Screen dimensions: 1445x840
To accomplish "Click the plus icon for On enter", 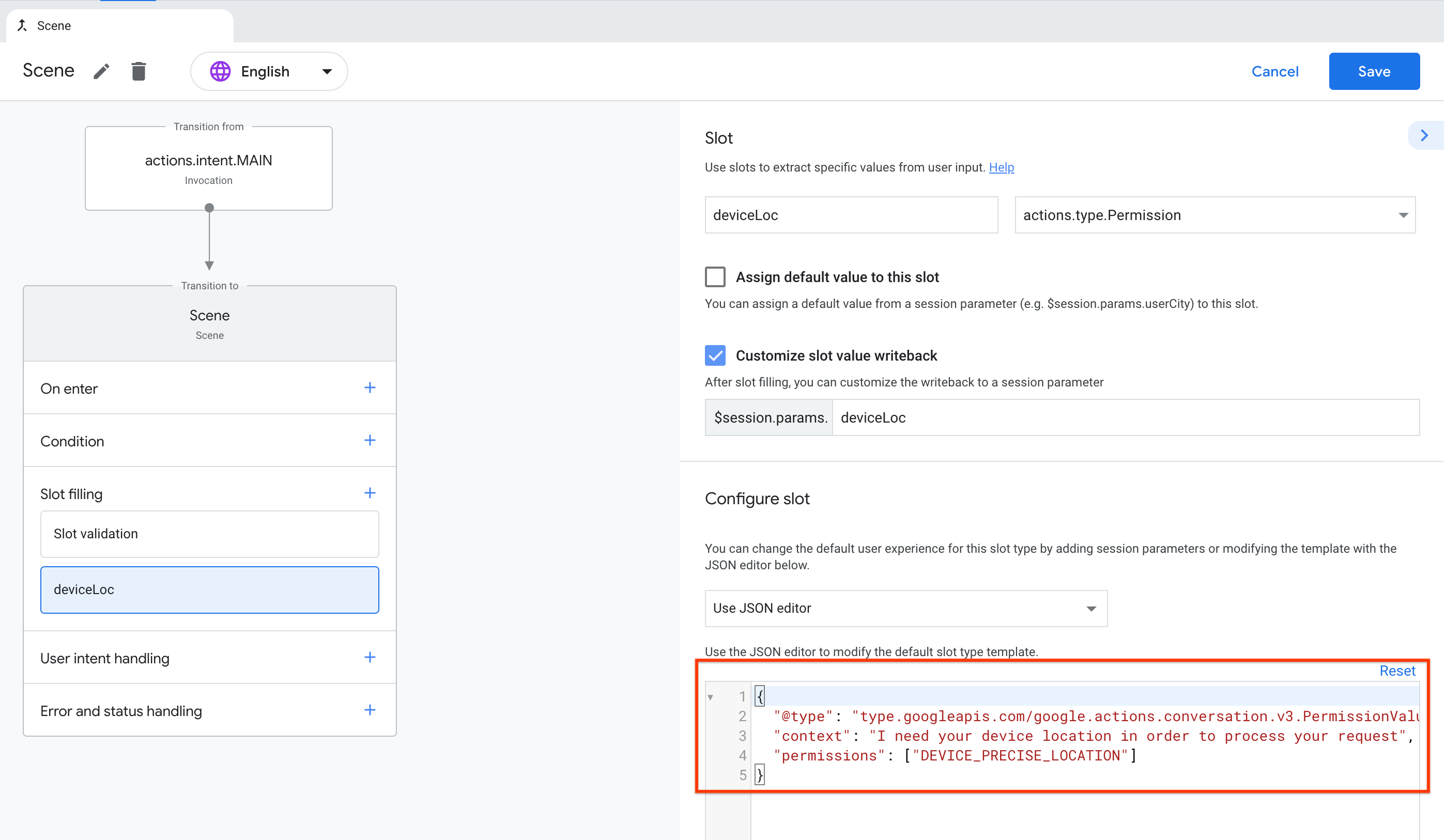I will pyautogui.click(x=370, y=388).
